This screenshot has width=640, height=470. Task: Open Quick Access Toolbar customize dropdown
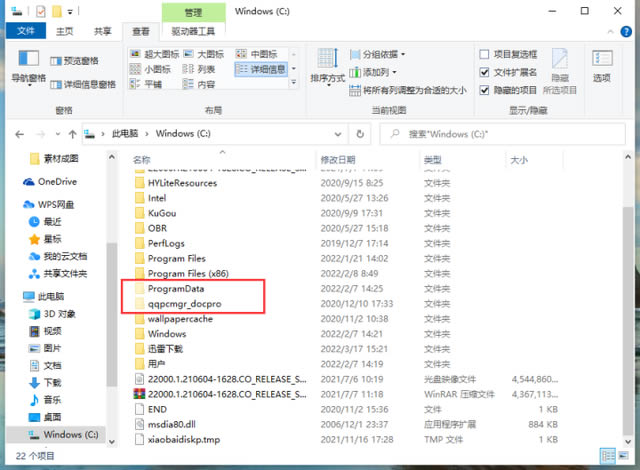pyautogui.click(x=70, y=12)
